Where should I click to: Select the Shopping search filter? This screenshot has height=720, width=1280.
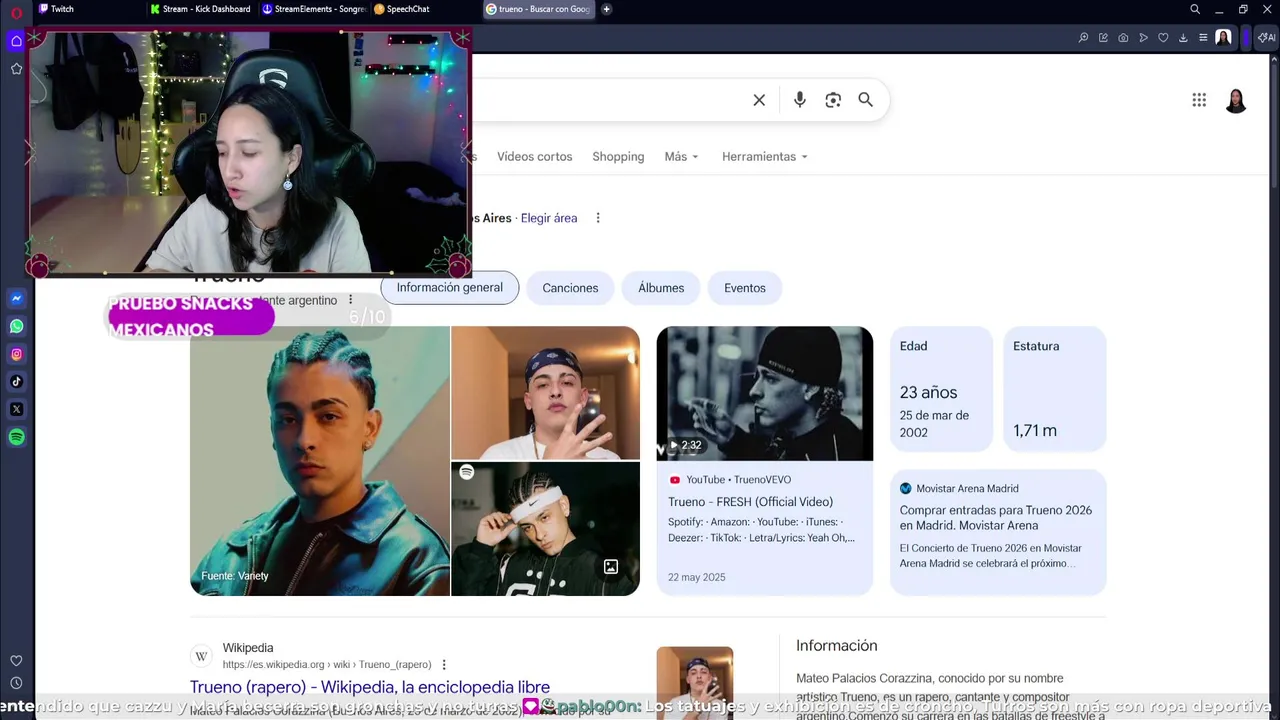coord(618,157)
